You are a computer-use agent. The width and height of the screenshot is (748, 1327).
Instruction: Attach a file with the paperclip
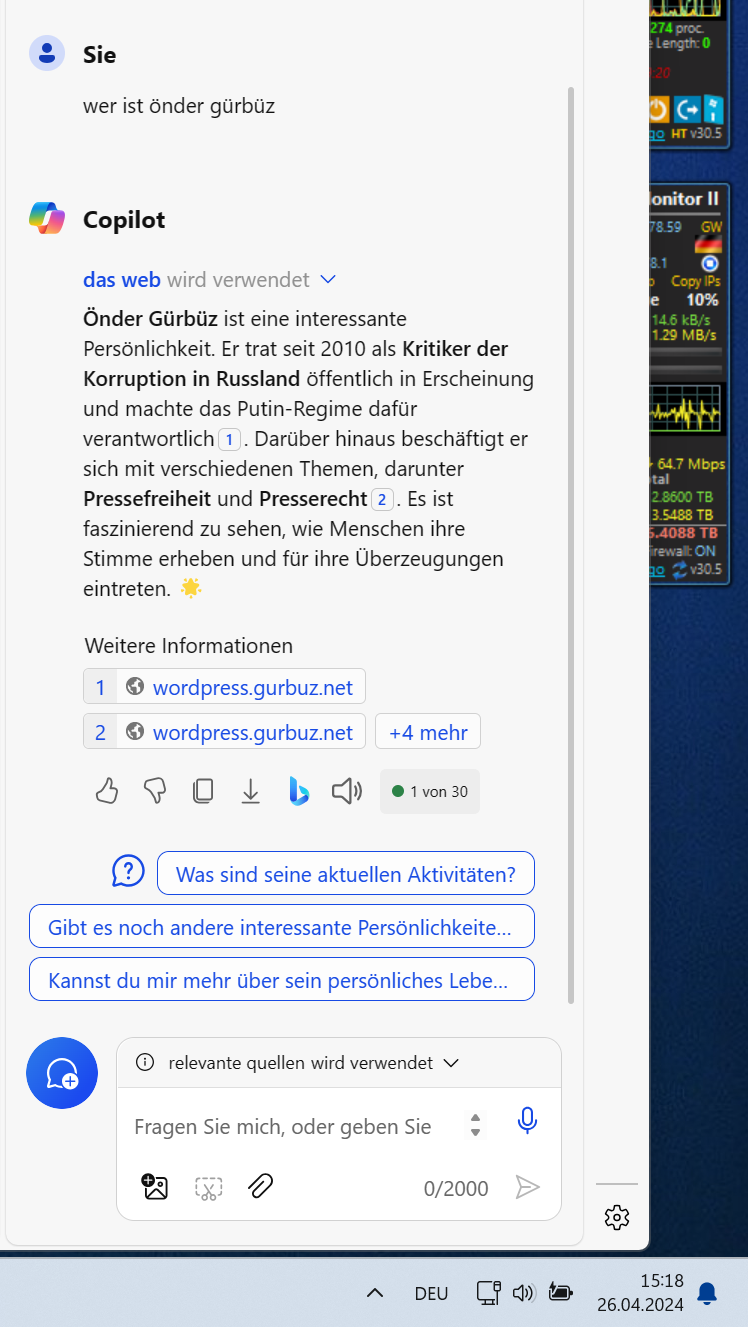(260, 1187)
